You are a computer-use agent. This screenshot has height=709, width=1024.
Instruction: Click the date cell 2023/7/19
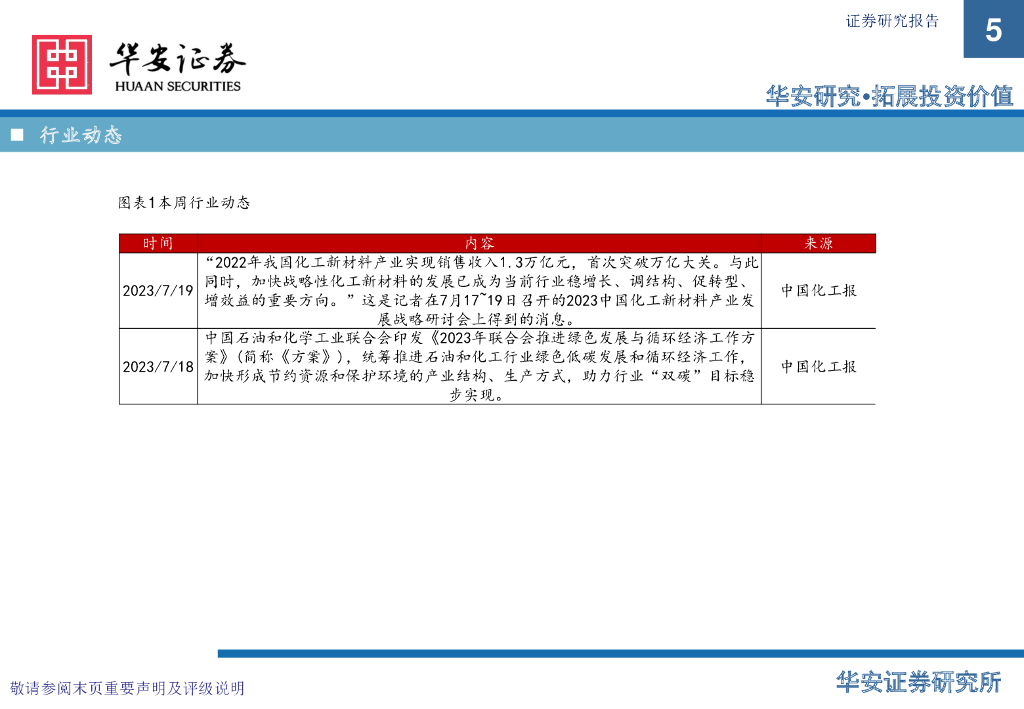coord(158,291)
